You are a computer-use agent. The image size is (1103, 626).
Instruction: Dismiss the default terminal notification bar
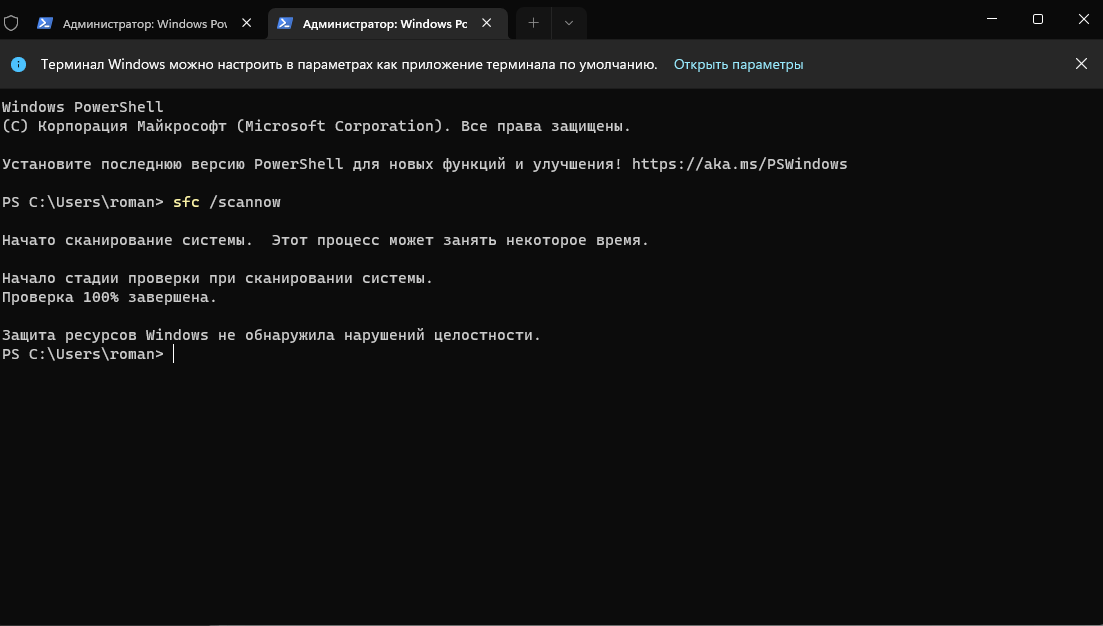tap(1081, 64)
